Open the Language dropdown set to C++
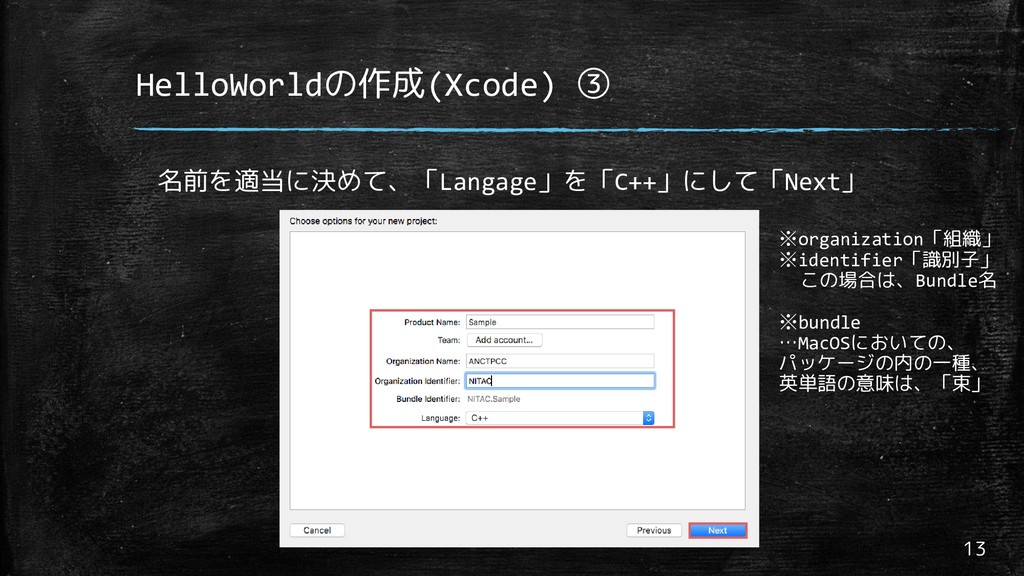1024x576 pixels. click(560, 418)
